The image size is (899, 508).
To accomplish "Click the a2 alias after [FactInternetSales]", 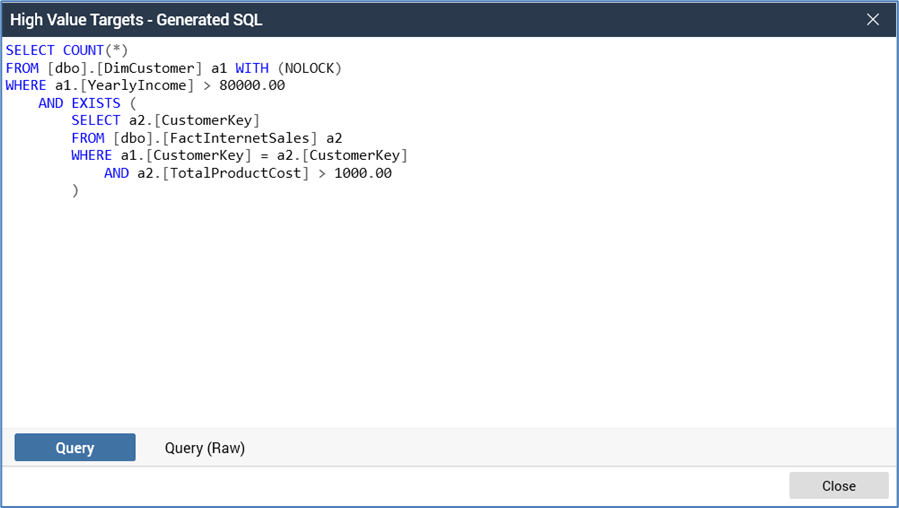I will [x=334, y=138].
